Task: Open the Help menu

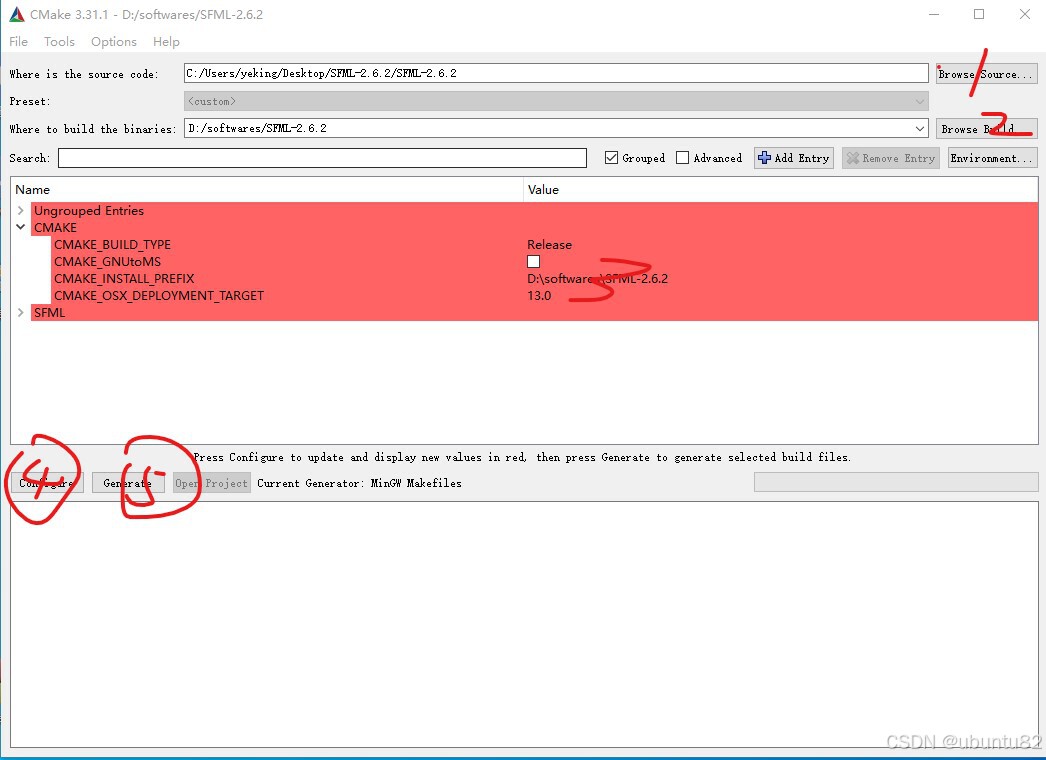Action: pos(166,41)
